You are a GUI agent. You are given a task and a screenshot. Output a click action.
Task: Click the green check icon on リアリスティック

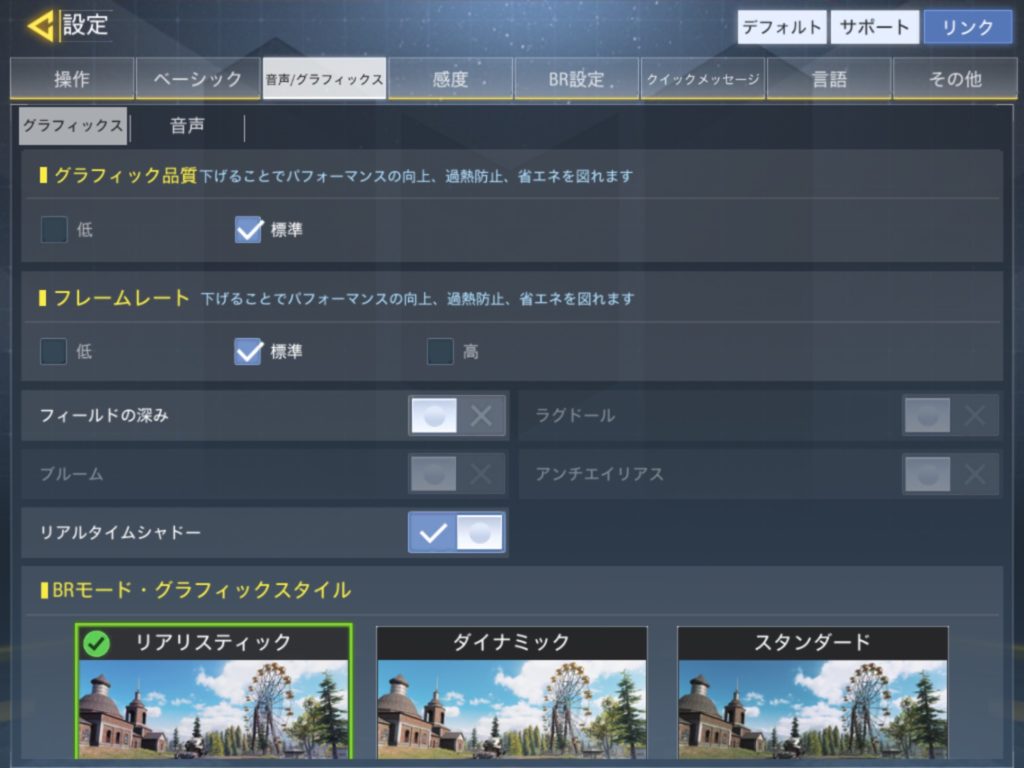tap(97, 644)
